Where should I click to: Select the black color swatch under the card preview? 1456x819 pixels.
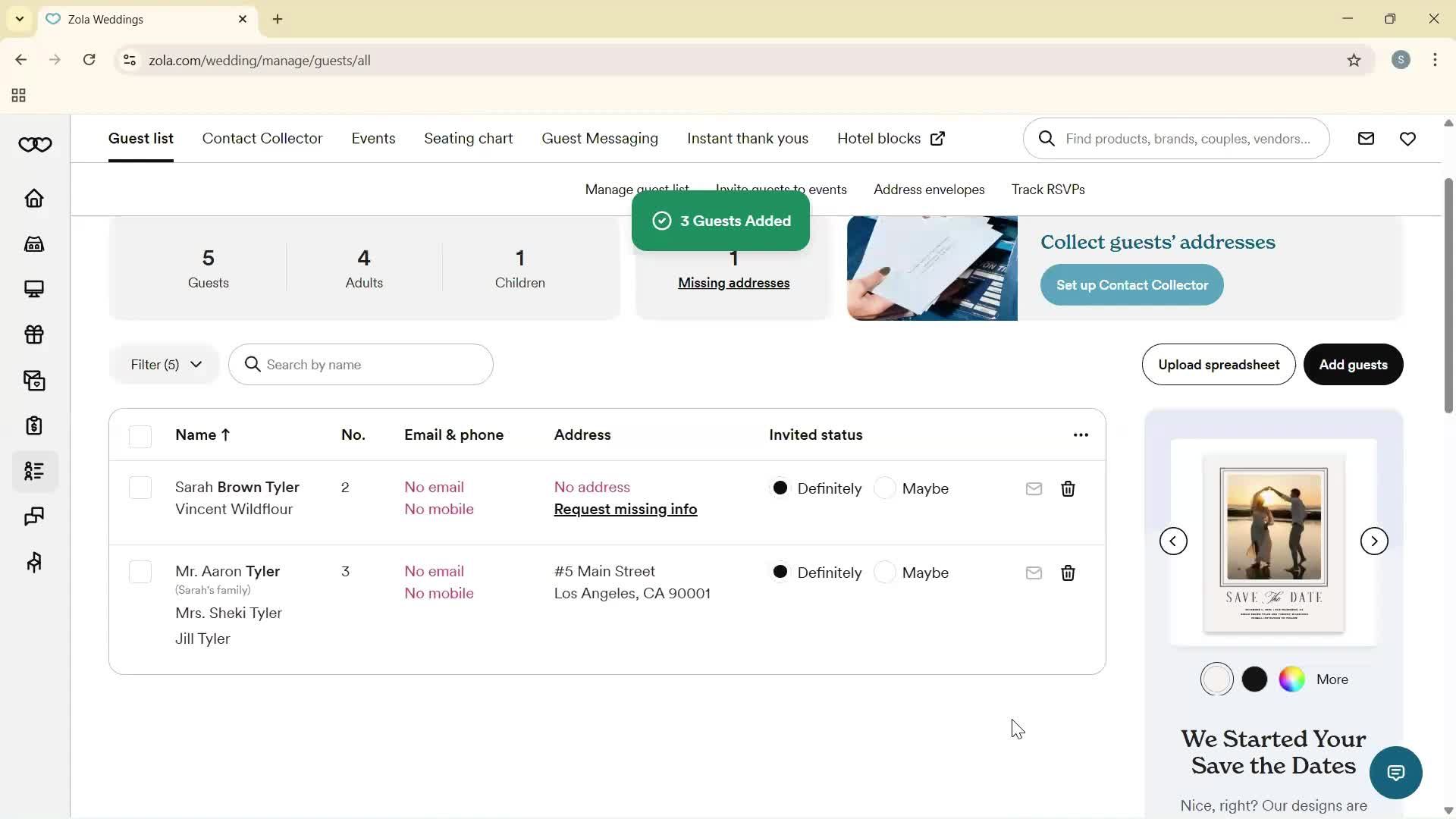[1254, 679]
